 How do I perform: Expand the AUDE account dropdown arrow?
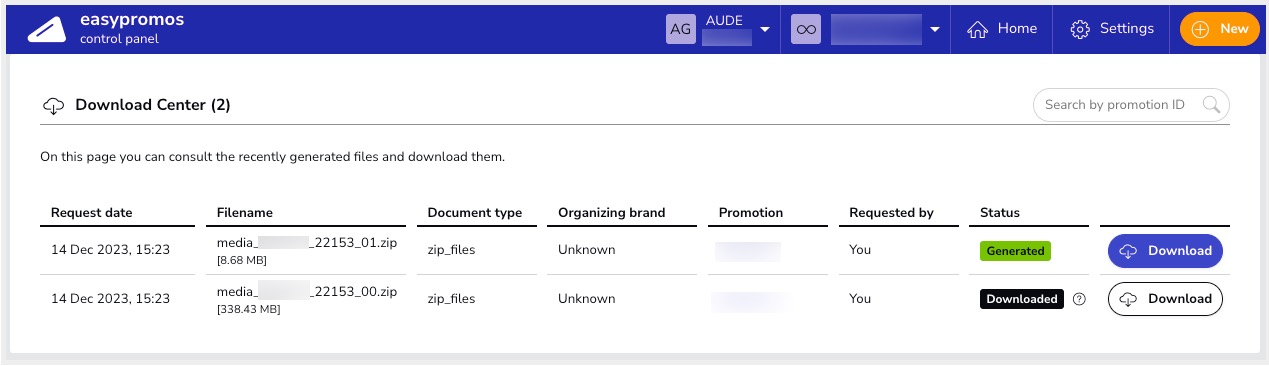pos(765,30)
